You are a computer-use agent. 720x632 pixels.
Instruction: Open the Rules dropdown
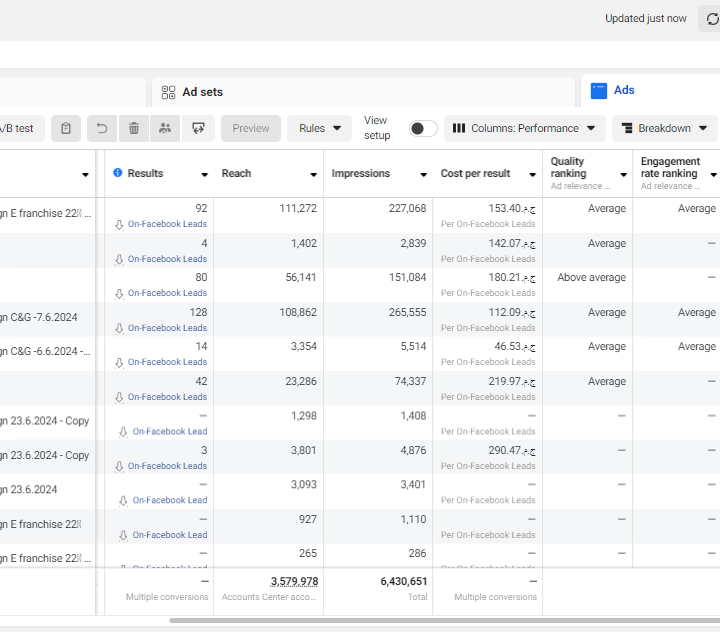[x=320, y=128]
